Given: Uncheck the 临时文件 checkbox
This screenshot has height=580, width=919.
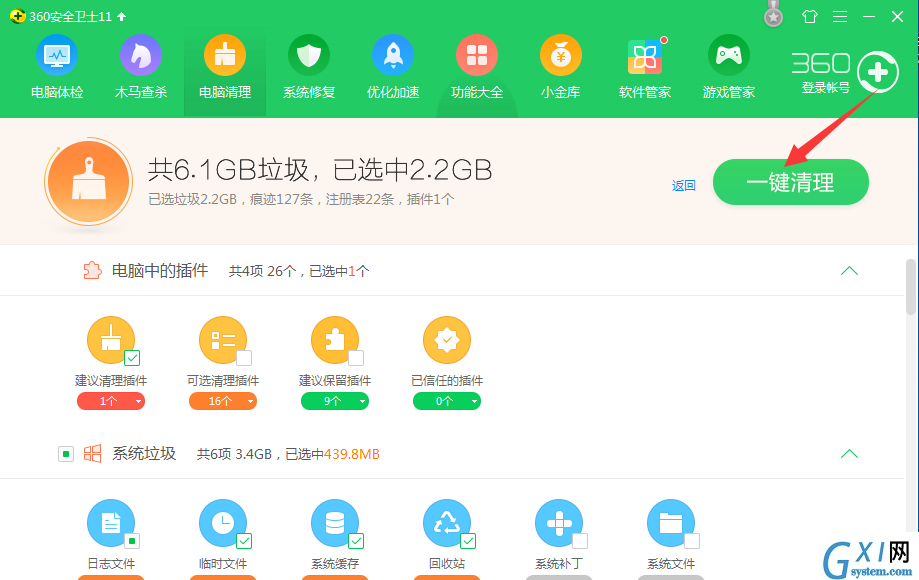Looking at the screenshot, I should (x=244, y=541).
